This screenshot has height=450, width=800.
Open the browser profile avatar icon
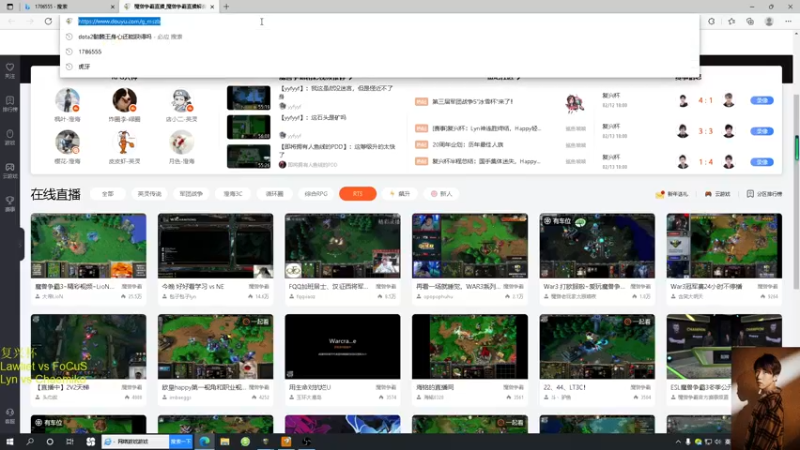click(x=769, y=21)
